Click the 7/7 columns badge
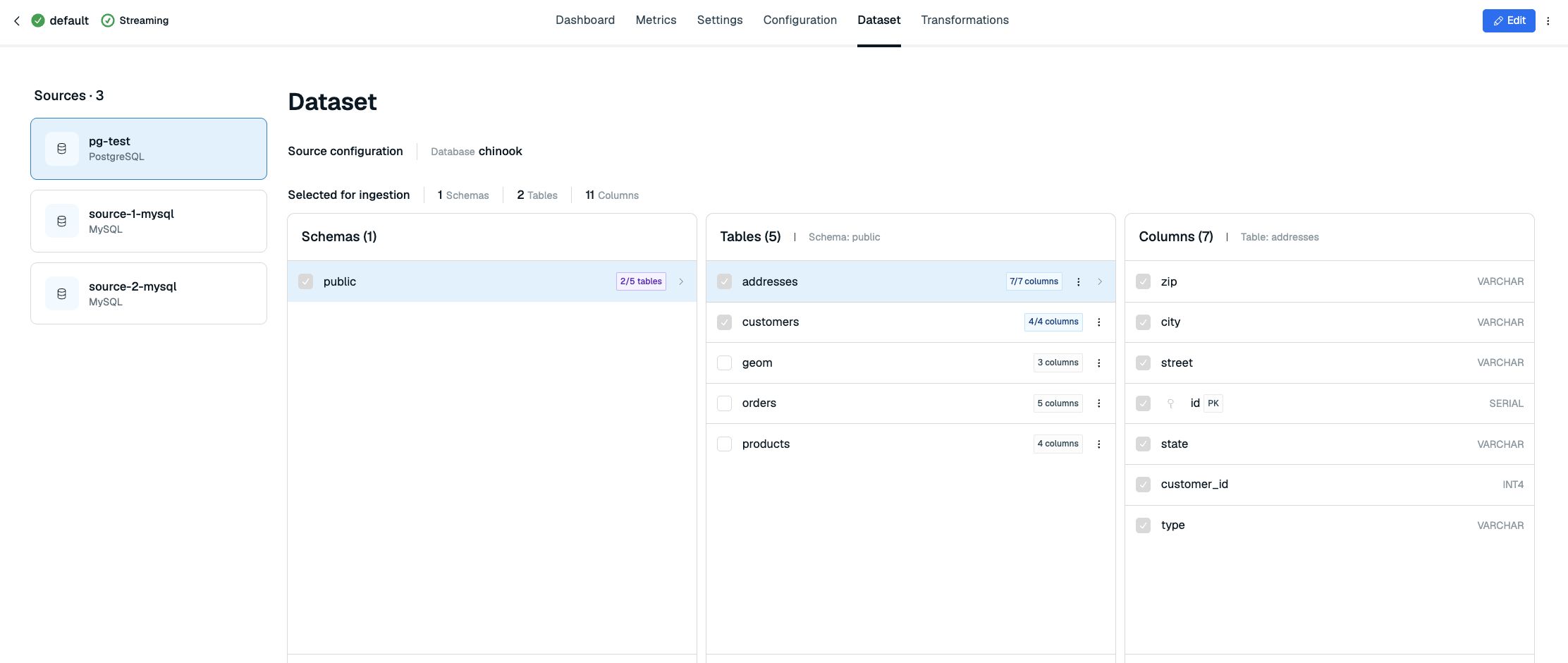This screenshot has height=663, width=1568. click(x=1034, y=281)
